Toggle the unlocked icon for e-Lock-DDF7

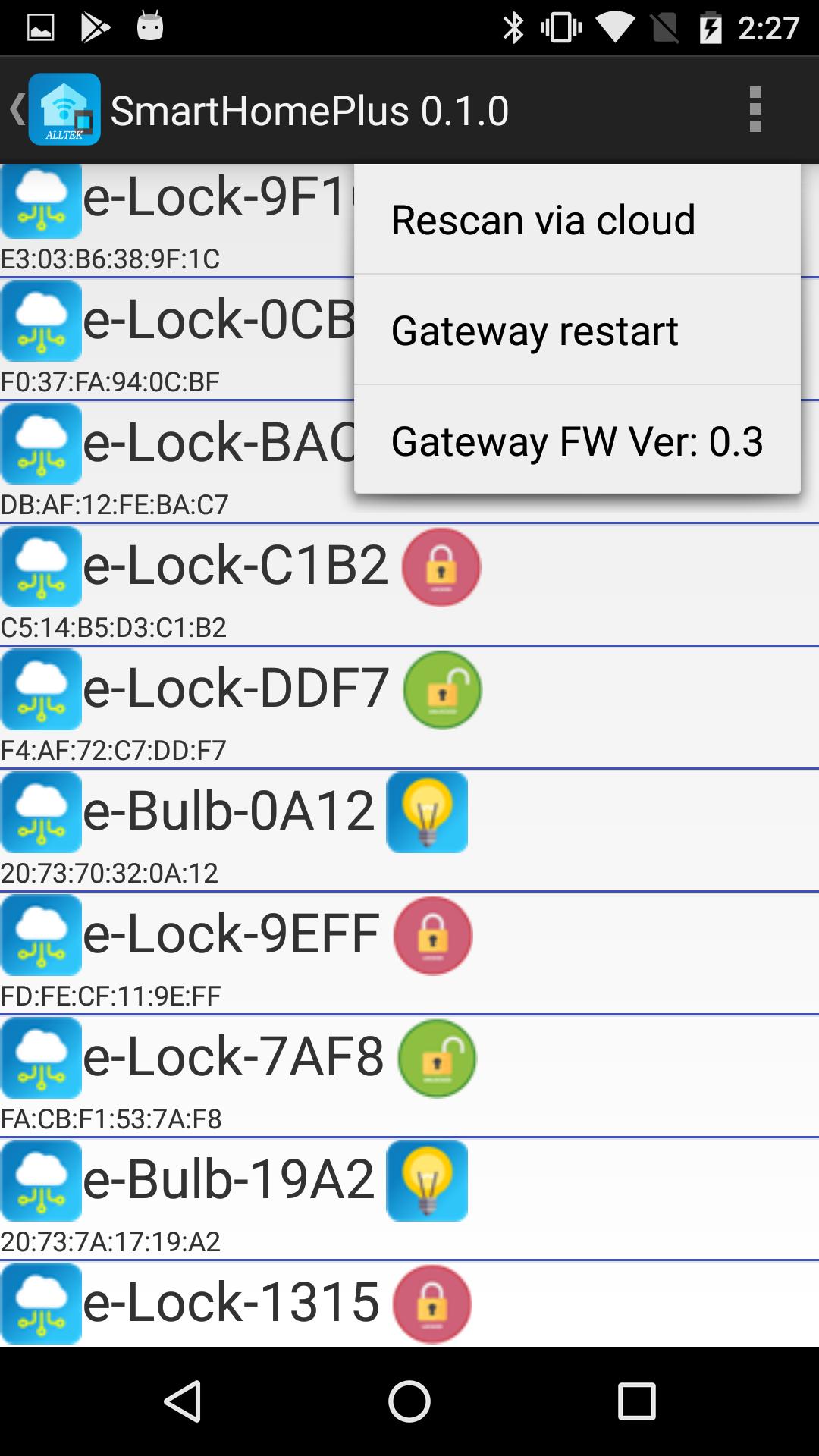(x=442, y=689)
